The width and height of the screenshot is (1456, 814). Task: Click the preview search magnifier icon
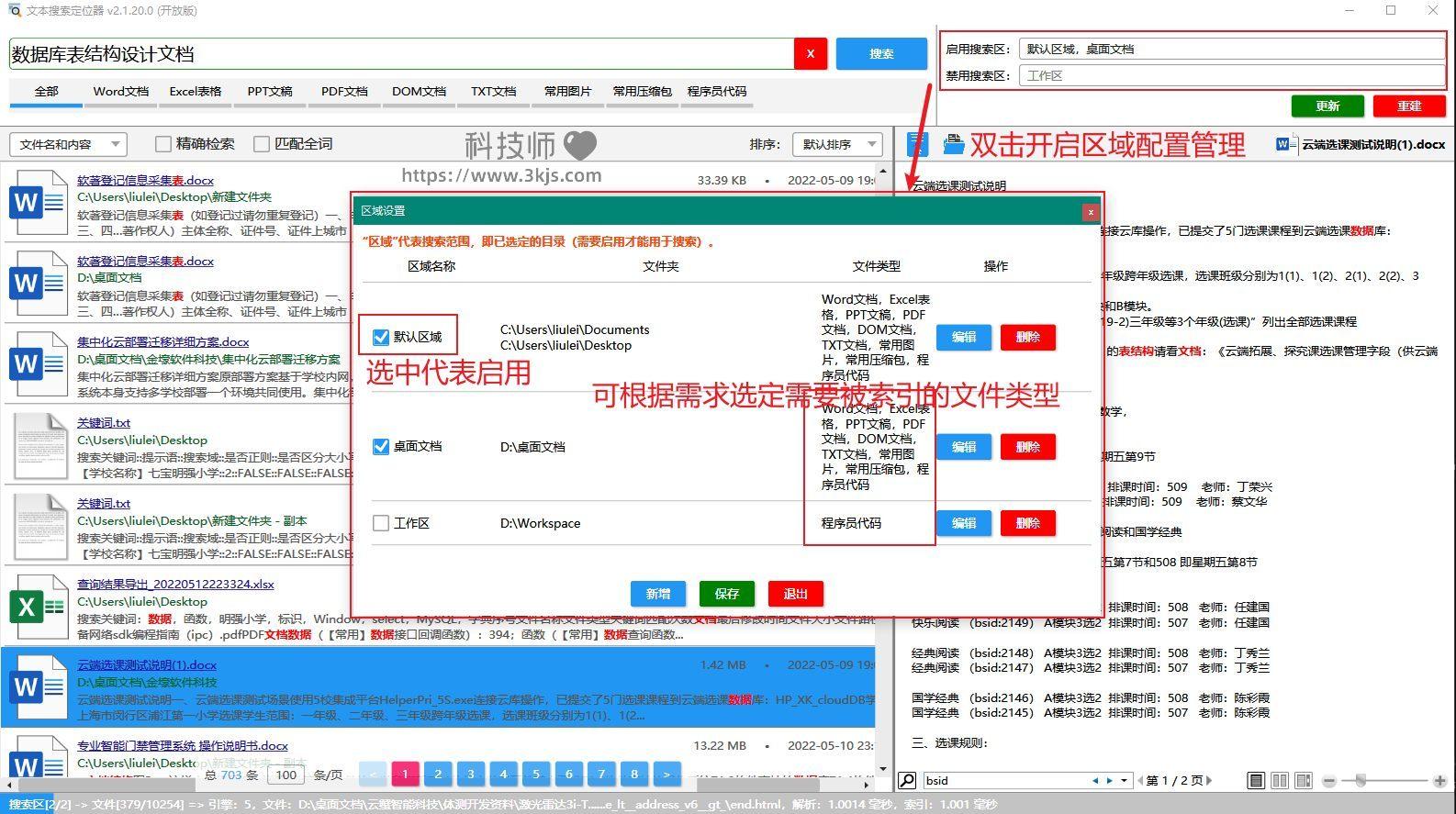pyautogui.click(x=907, y=781)
